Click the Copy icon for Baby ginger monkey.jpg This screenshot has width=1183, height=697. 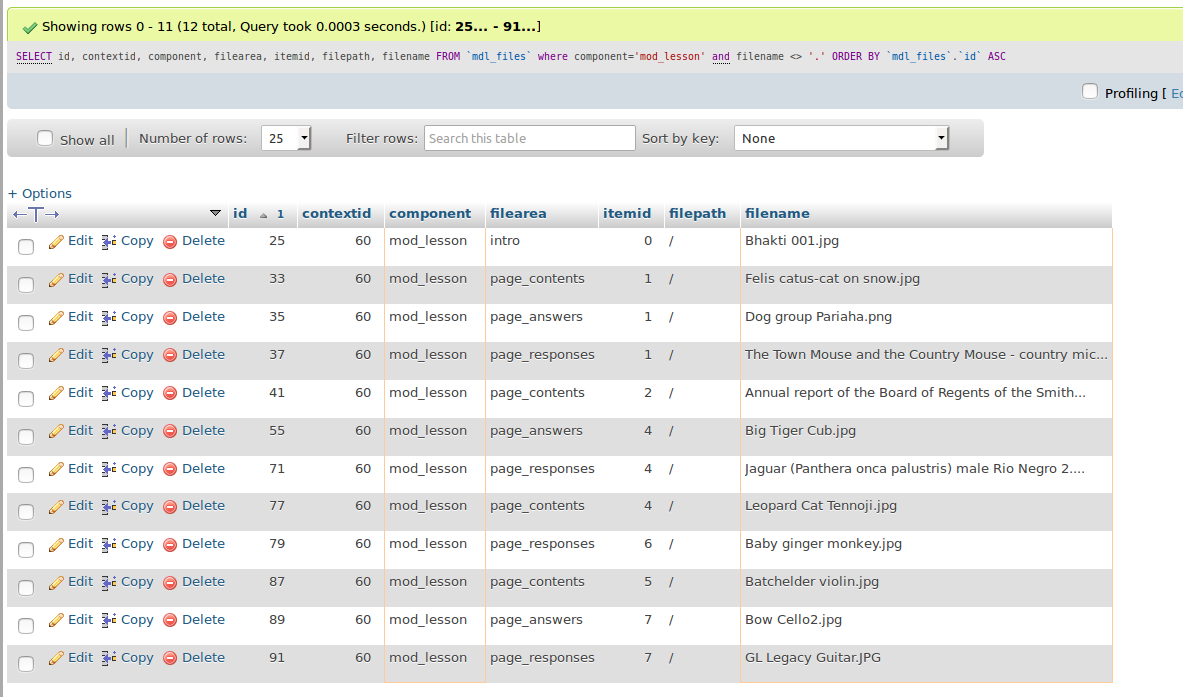tap(109, 545)
